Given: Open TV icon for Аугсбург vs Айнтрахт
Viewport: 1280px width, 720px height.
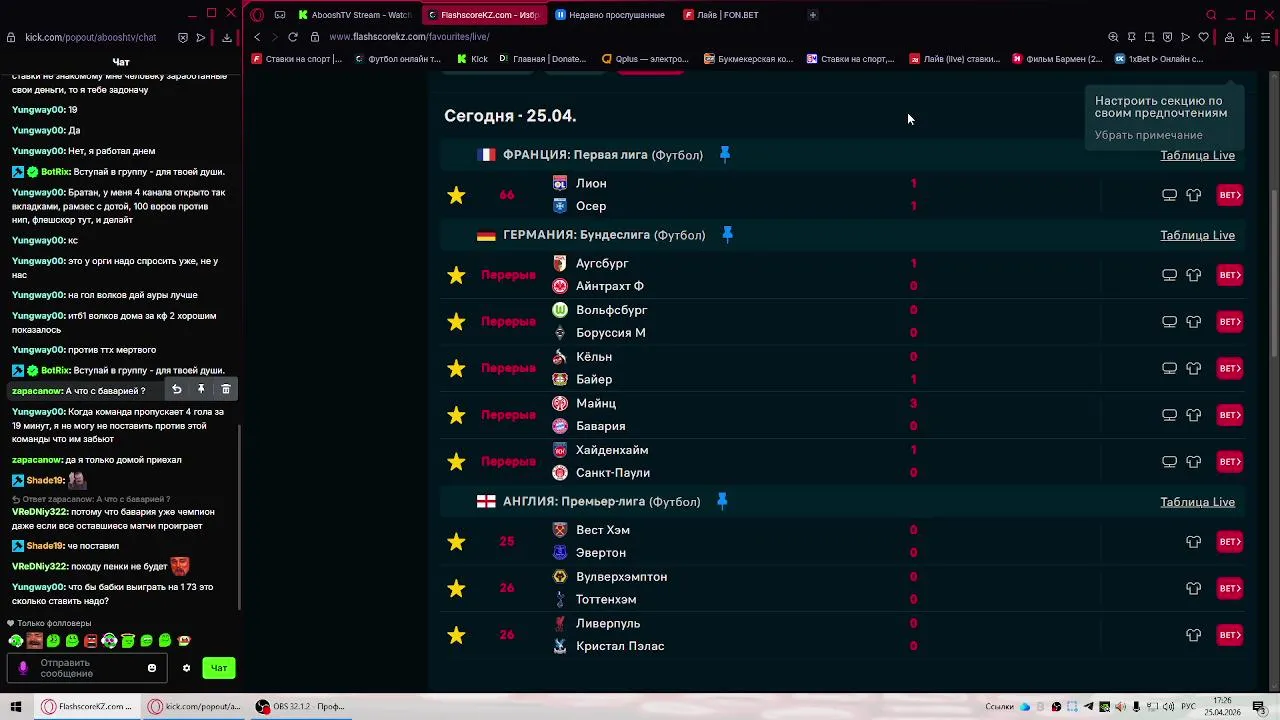Looking at the screenshot, I should point(1169,275).
